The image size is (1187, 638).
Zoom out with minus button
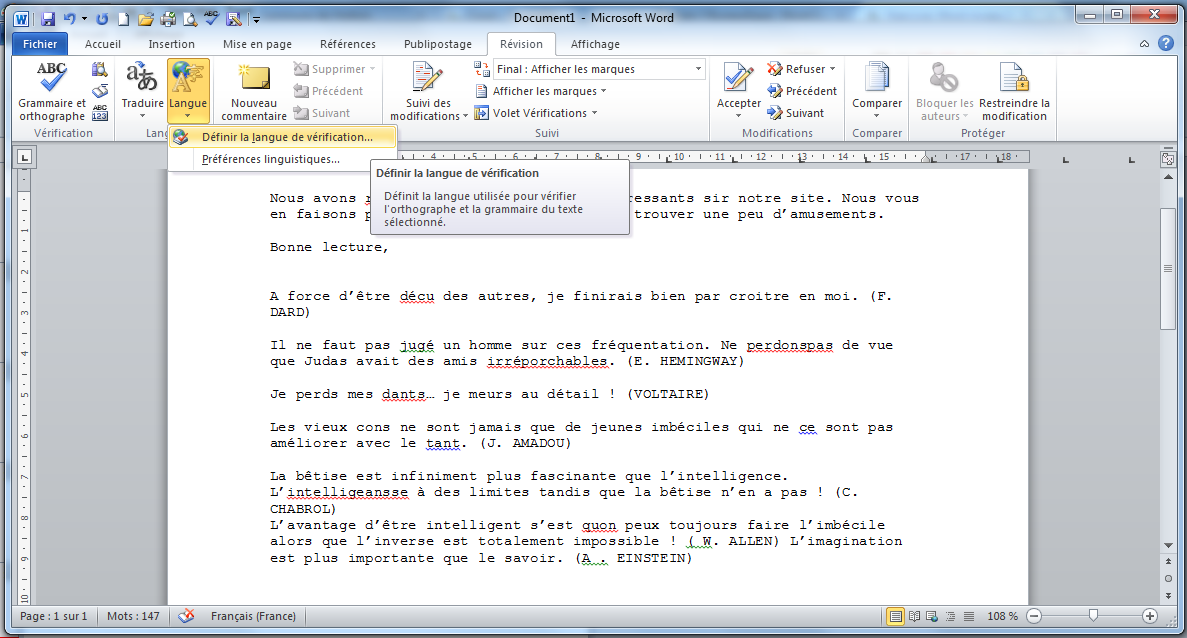pyautogui.click(x=1034, y=616)
